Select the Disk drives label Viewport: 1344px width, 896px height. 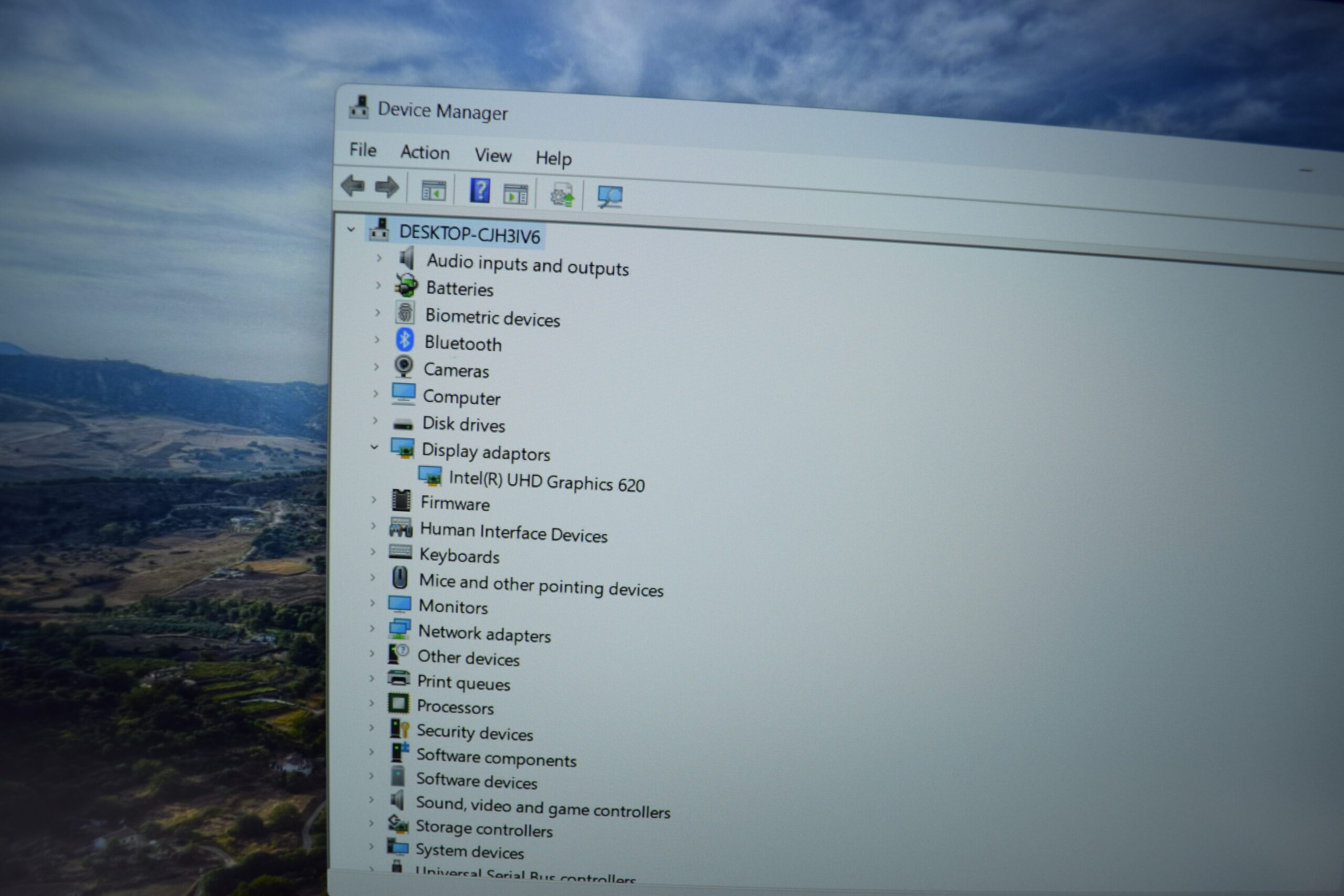[x=464, y=425]
